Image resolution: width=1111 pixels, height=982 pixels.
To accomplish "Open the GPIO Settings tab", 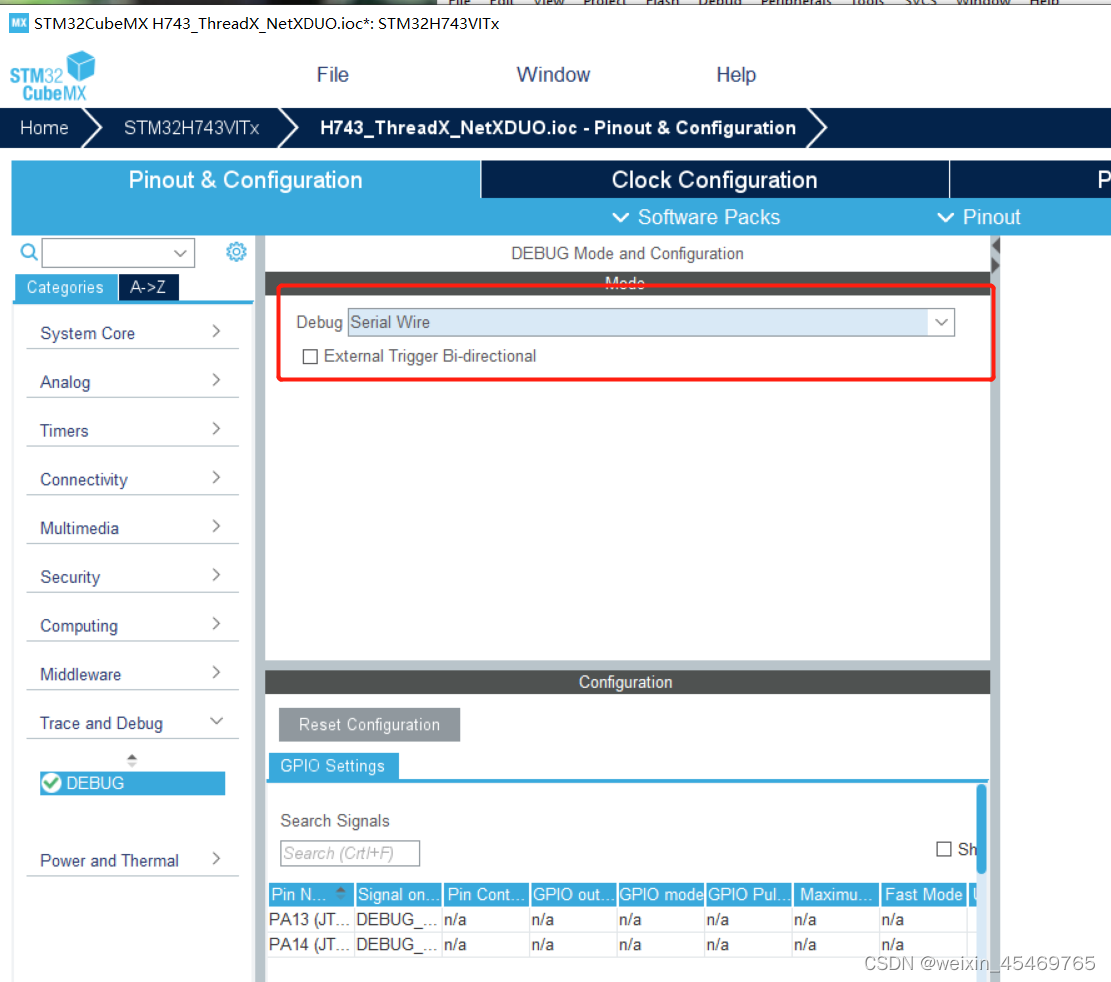I will (x=332, y=766).
